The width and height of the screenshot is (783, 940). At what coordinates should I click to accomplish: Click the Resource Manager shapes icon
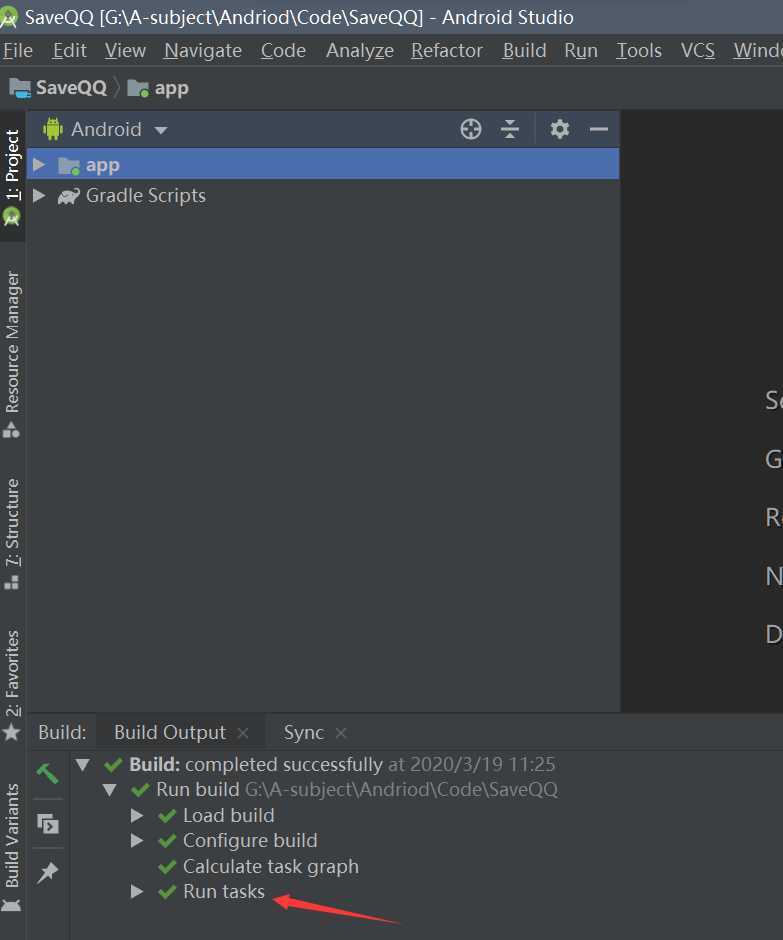pos(11,429)
